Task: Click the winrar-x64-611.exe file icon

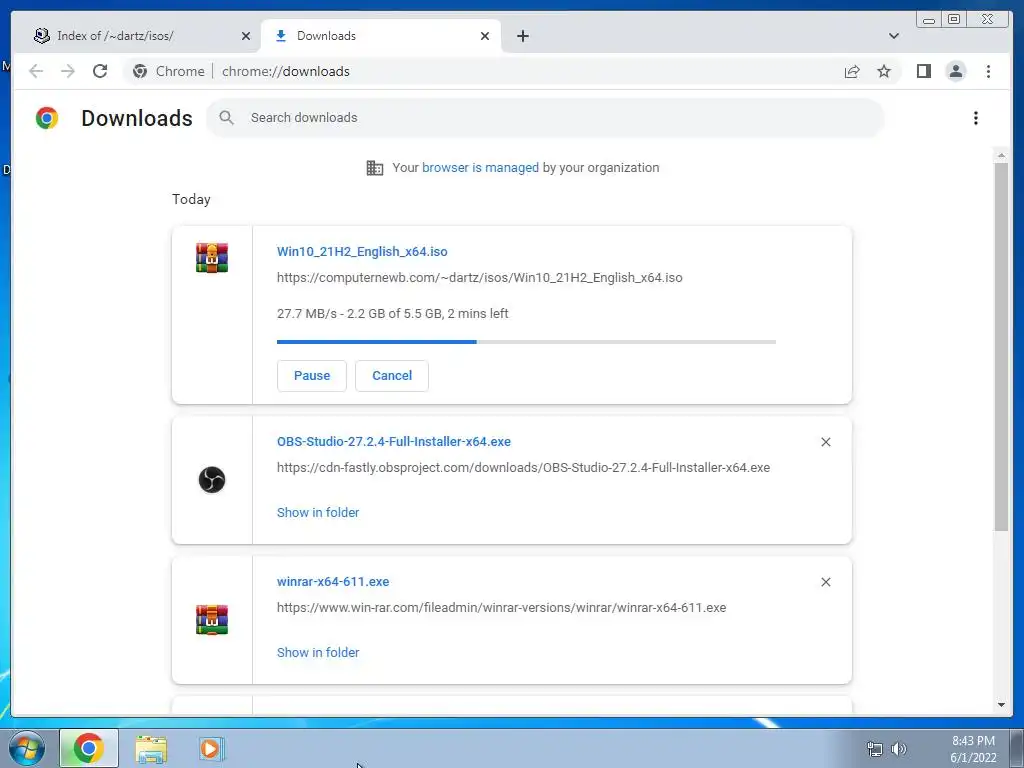Action: coord(212,620)
